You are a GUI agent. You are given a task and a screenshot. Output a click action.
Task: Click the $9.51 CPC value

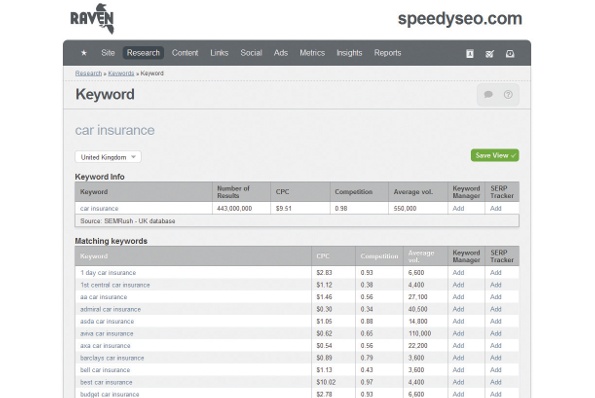pyautogui.click(x=284, y=208)
